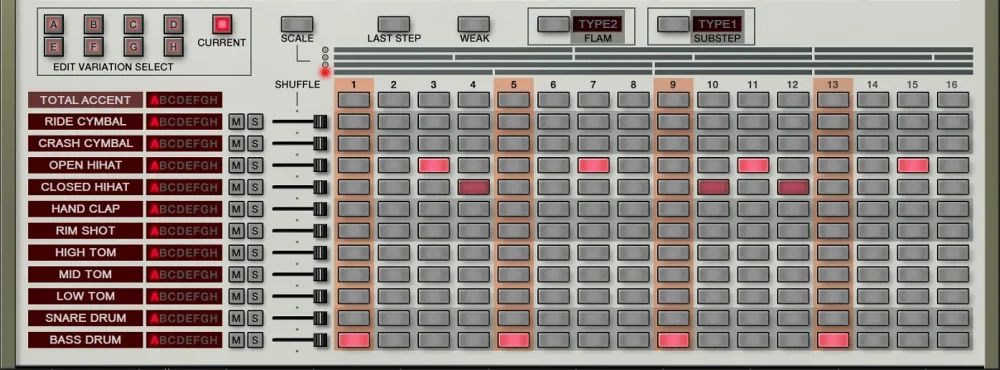Viewport: 1000px width, 370px height.
Task: Select edit variation E button
Action: point(54,47)
